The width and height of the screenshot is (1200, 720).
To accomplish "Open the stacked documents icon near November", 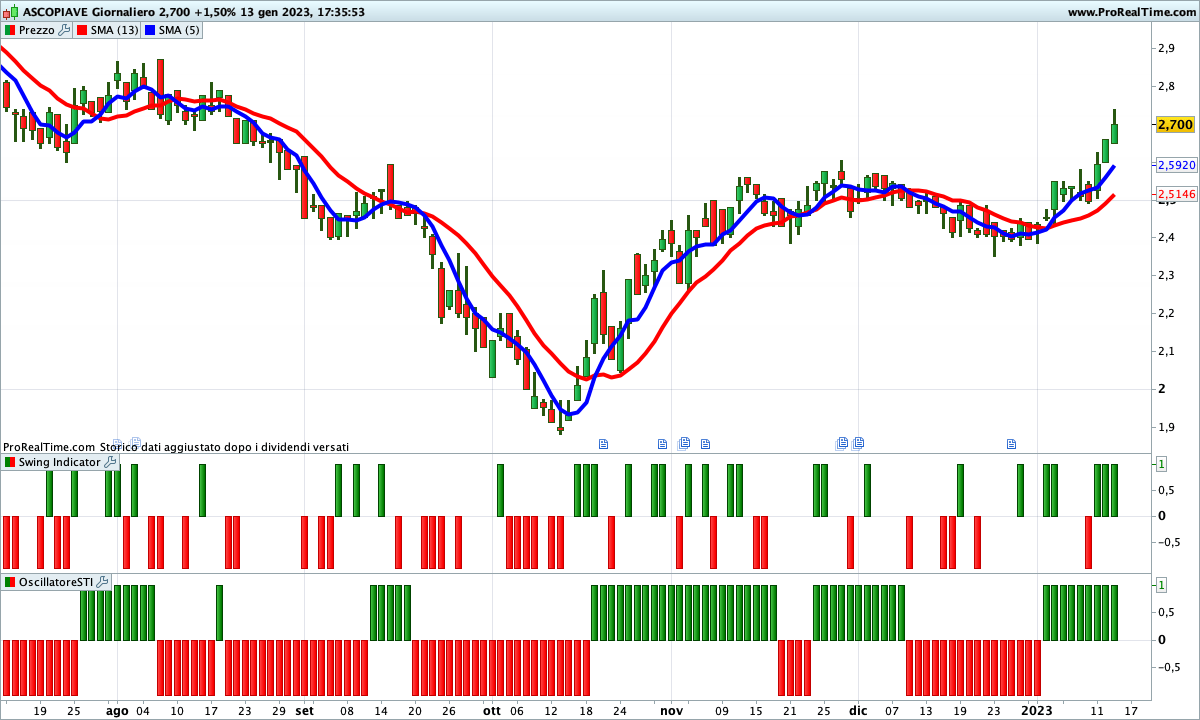I will [x=684, y=443].
